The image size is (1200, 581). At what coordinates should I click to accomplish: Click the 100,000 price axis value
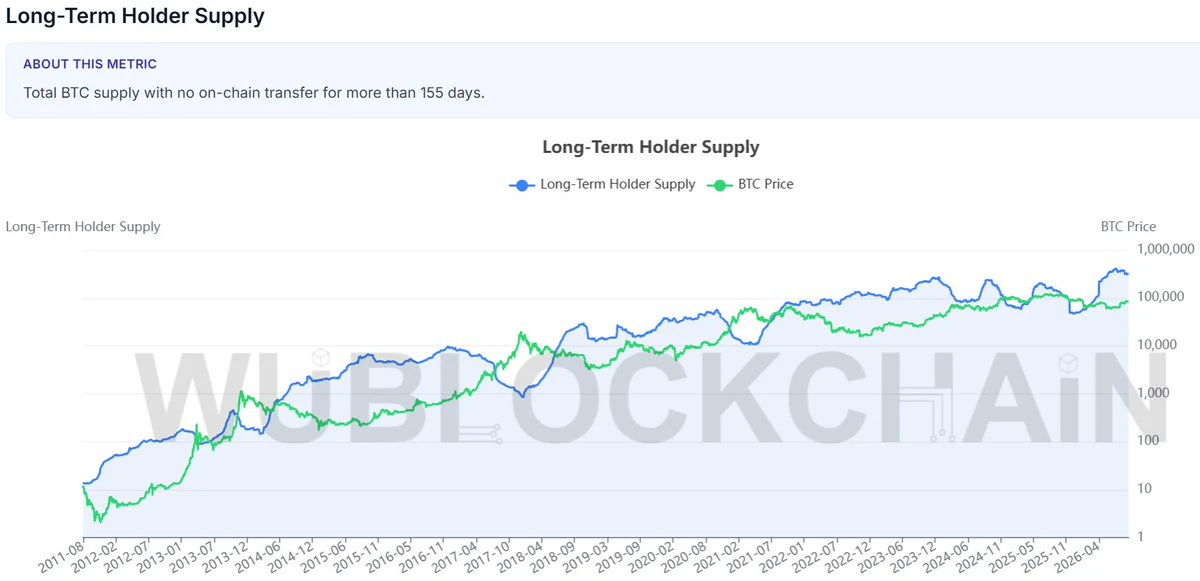1163,297
